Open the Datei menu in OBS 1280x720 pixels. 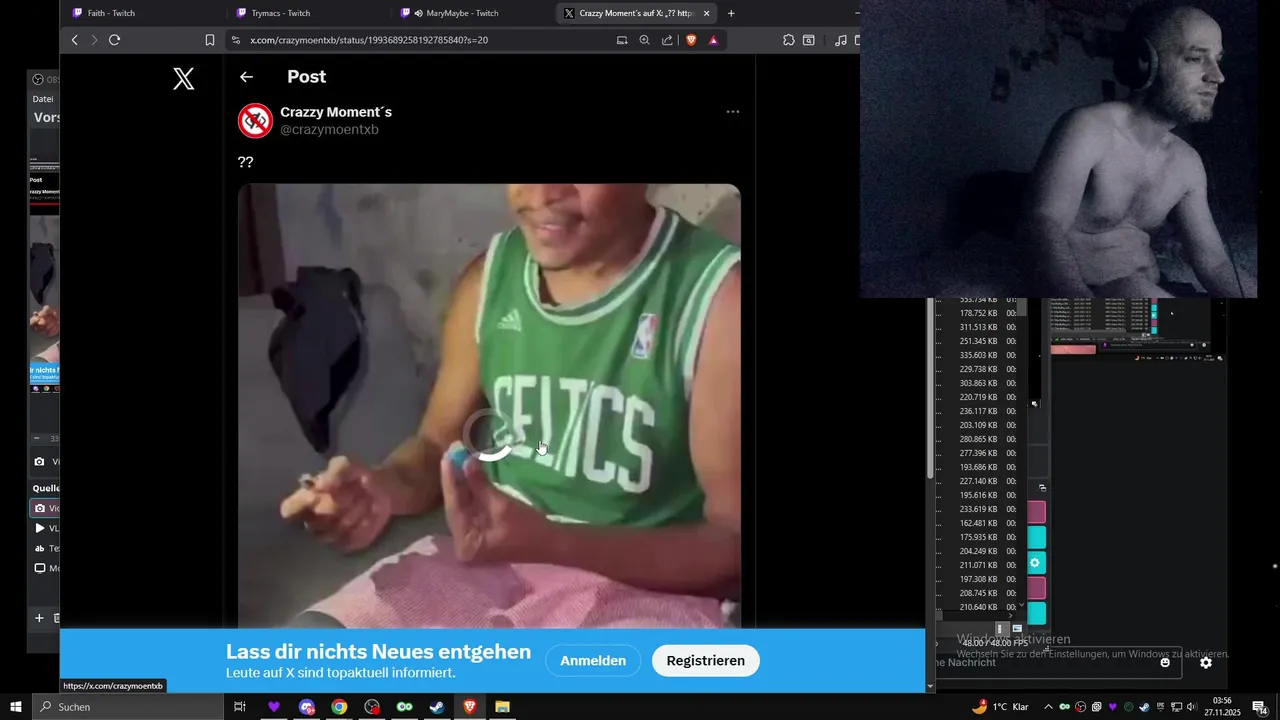(x=43, y=99)
